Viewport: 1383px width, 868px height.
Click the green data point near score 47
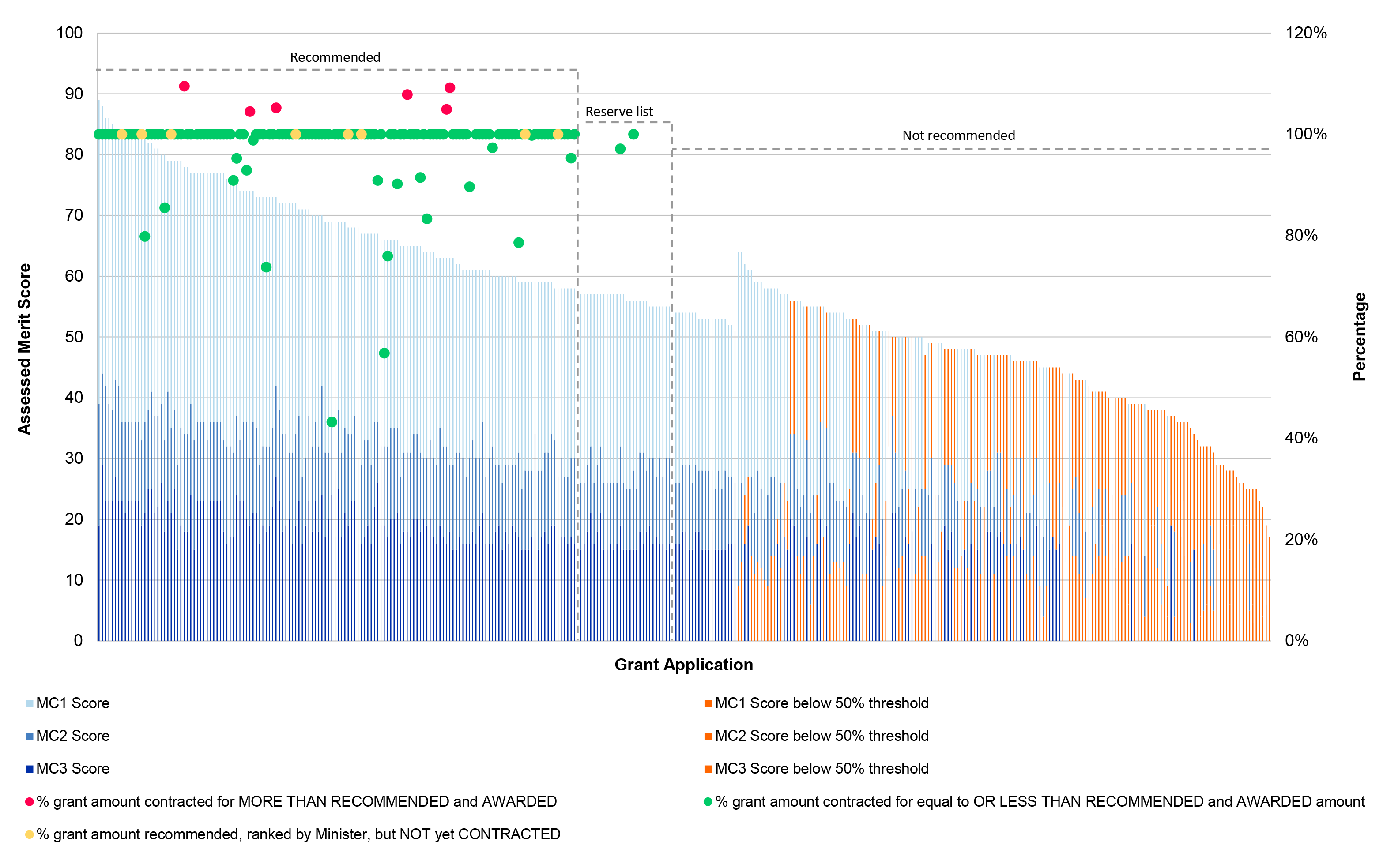click(x=384, y=353)
